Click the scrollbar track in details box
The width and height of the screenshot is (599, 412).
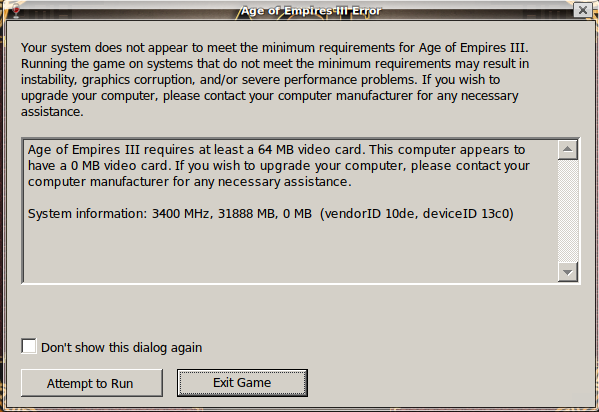pyautogui.click(x=568, y=211)
